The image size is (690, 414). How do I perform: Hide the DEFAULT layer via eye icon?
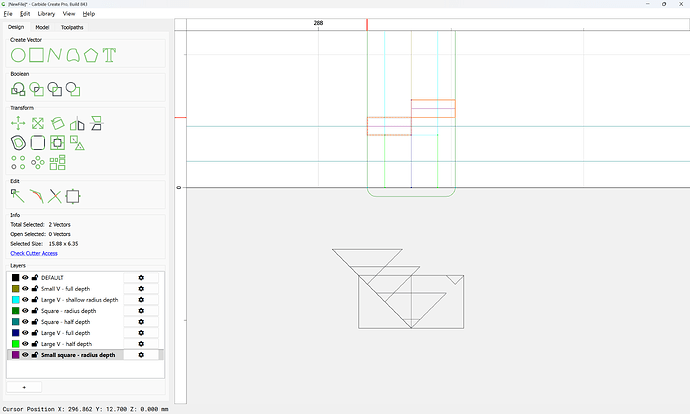click(x=25, y=278)
